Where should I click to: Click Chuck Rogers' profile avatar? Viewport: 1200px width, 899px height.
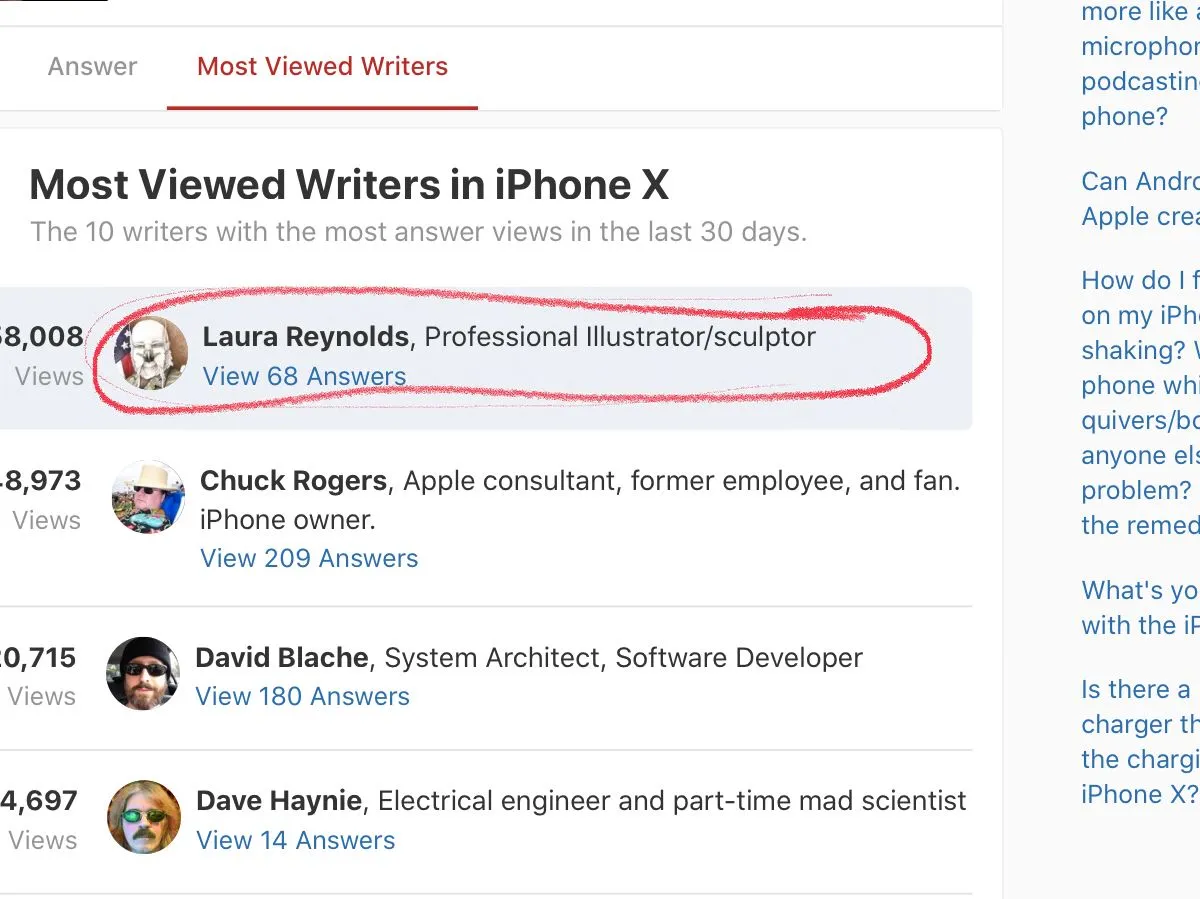click(x=148, y=497)
